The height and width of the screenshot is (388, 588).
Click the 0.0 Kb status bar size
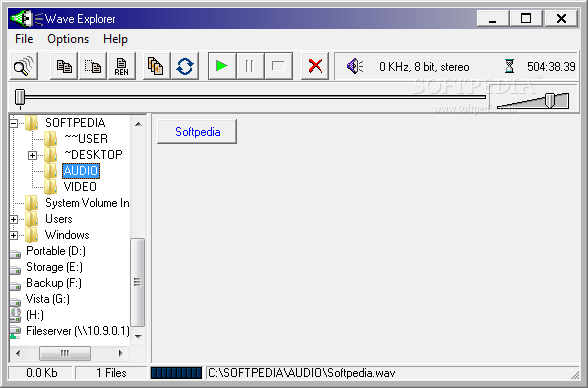click(x=42, y=373)
